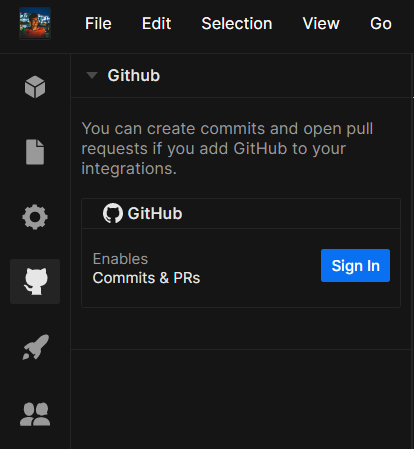The width and height of the screenshot is (414, 449).
Task: Open the Deployment rocket icon
Action: (x=35, y=347)
